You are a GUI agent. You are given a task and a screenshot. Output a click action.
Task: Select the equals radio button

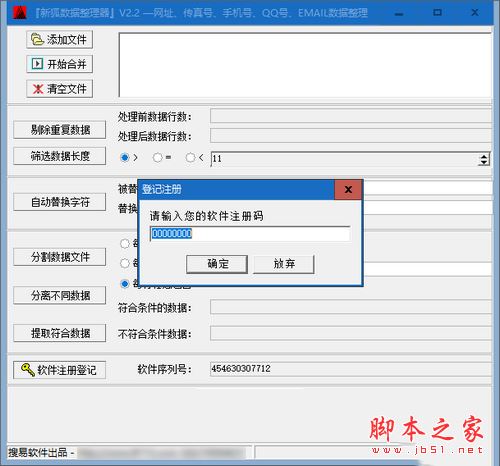(157, 157)
